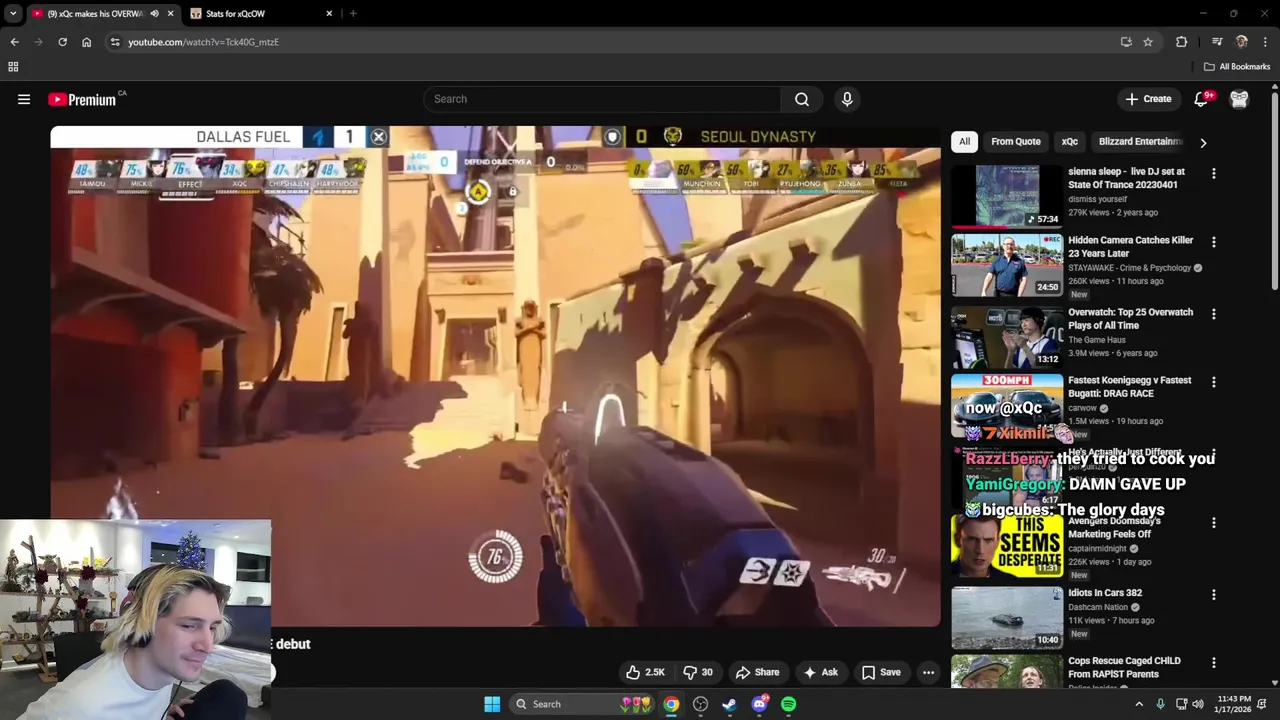Open All Bookmarks folder
This screenshot has width=1280, height=720.
(x=1237, y=67)
